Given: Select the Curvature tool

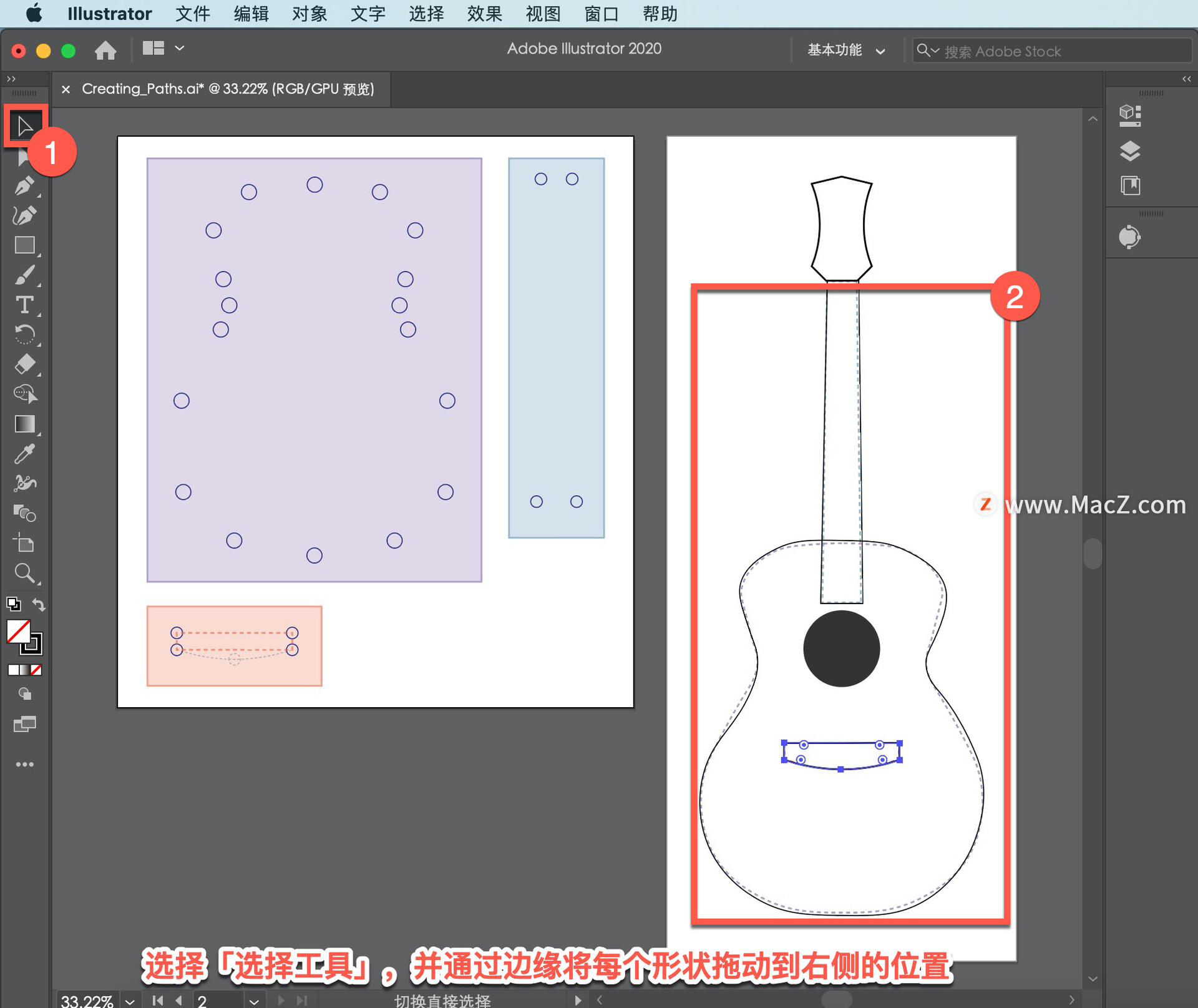Looking at the screenshot, I should pos(24,215).
